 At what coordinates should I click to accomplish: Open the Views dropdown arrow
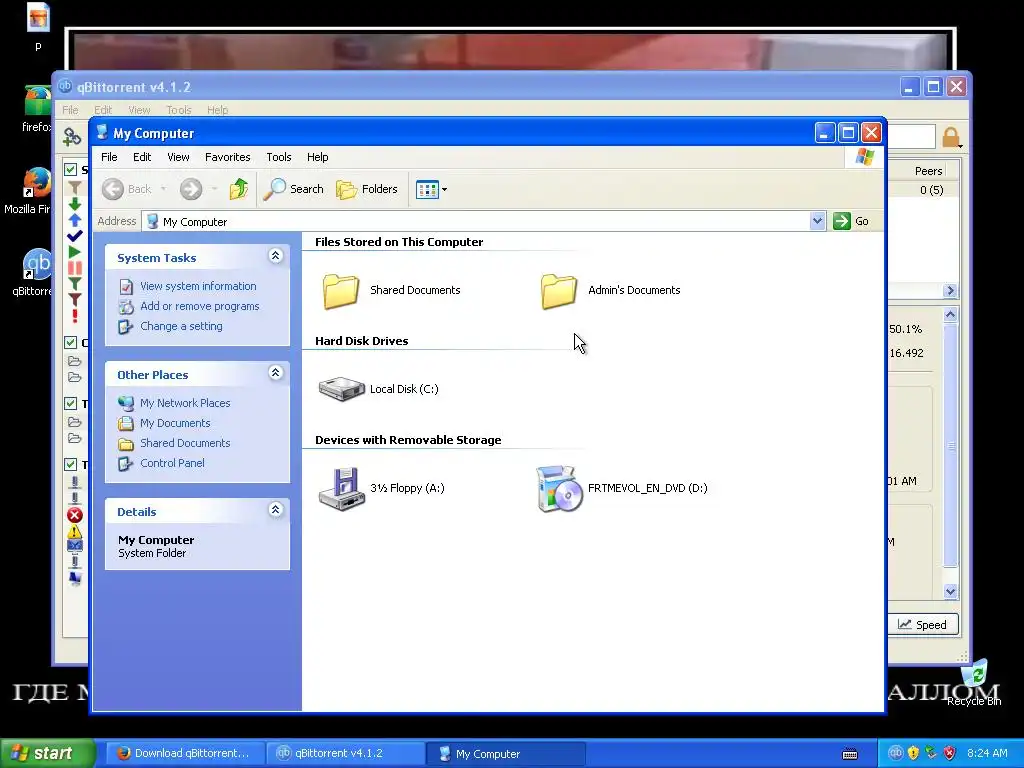coord(445,190)
